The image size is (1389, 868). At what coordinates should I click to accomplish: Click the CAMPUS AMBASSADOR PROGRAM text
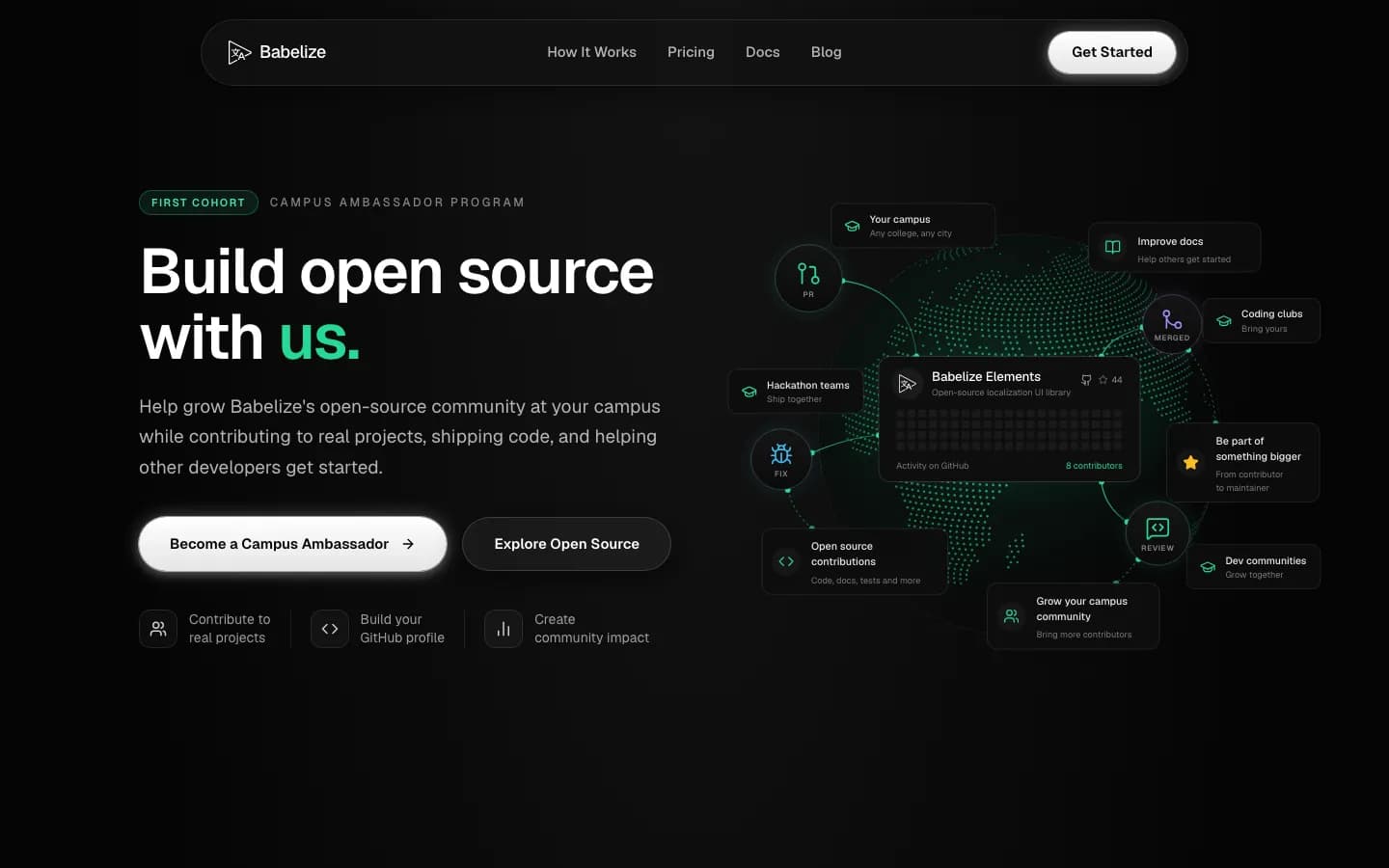coord(397,203)
